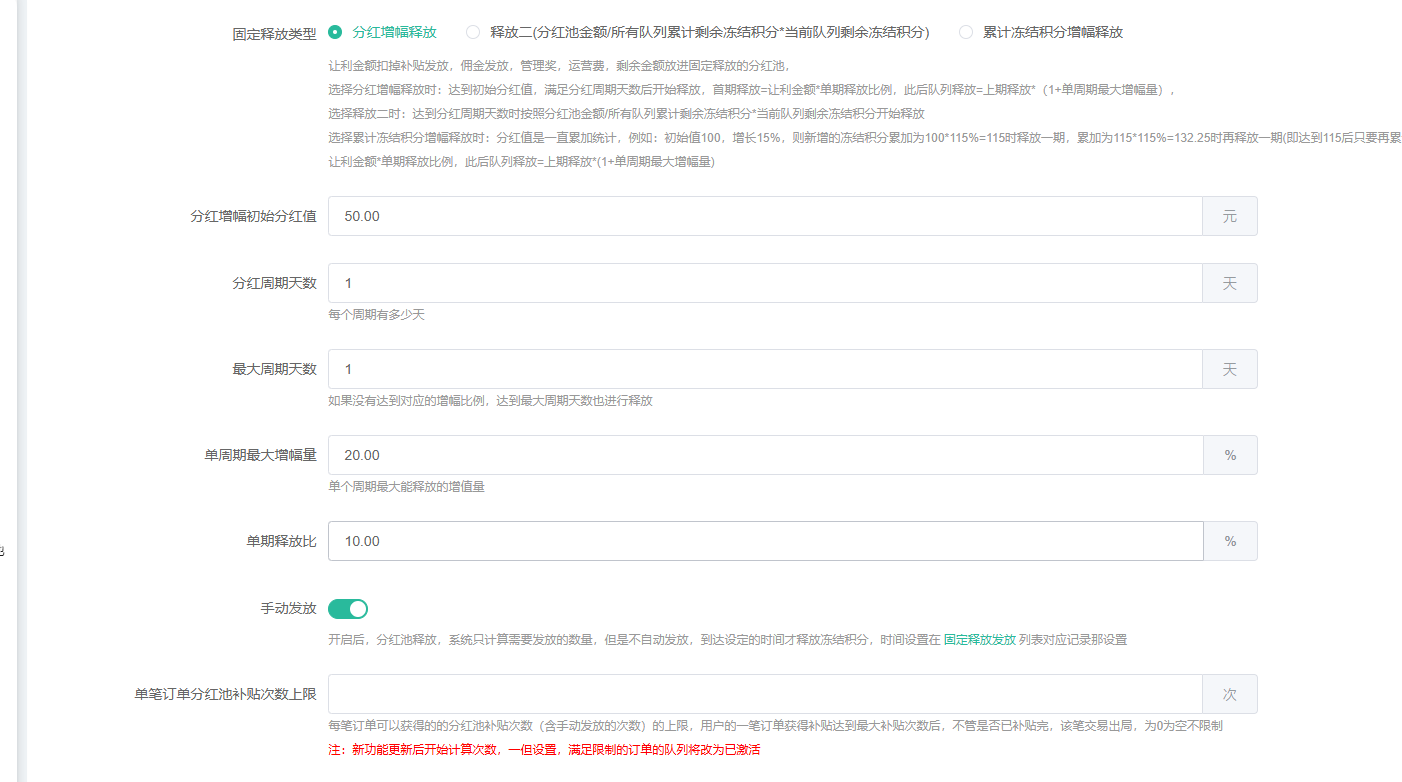Focus the empty 单笔订单分红池补贴次数上限 field
The width and height of the screenshot is (1402, 782).
tap(765, 694)
